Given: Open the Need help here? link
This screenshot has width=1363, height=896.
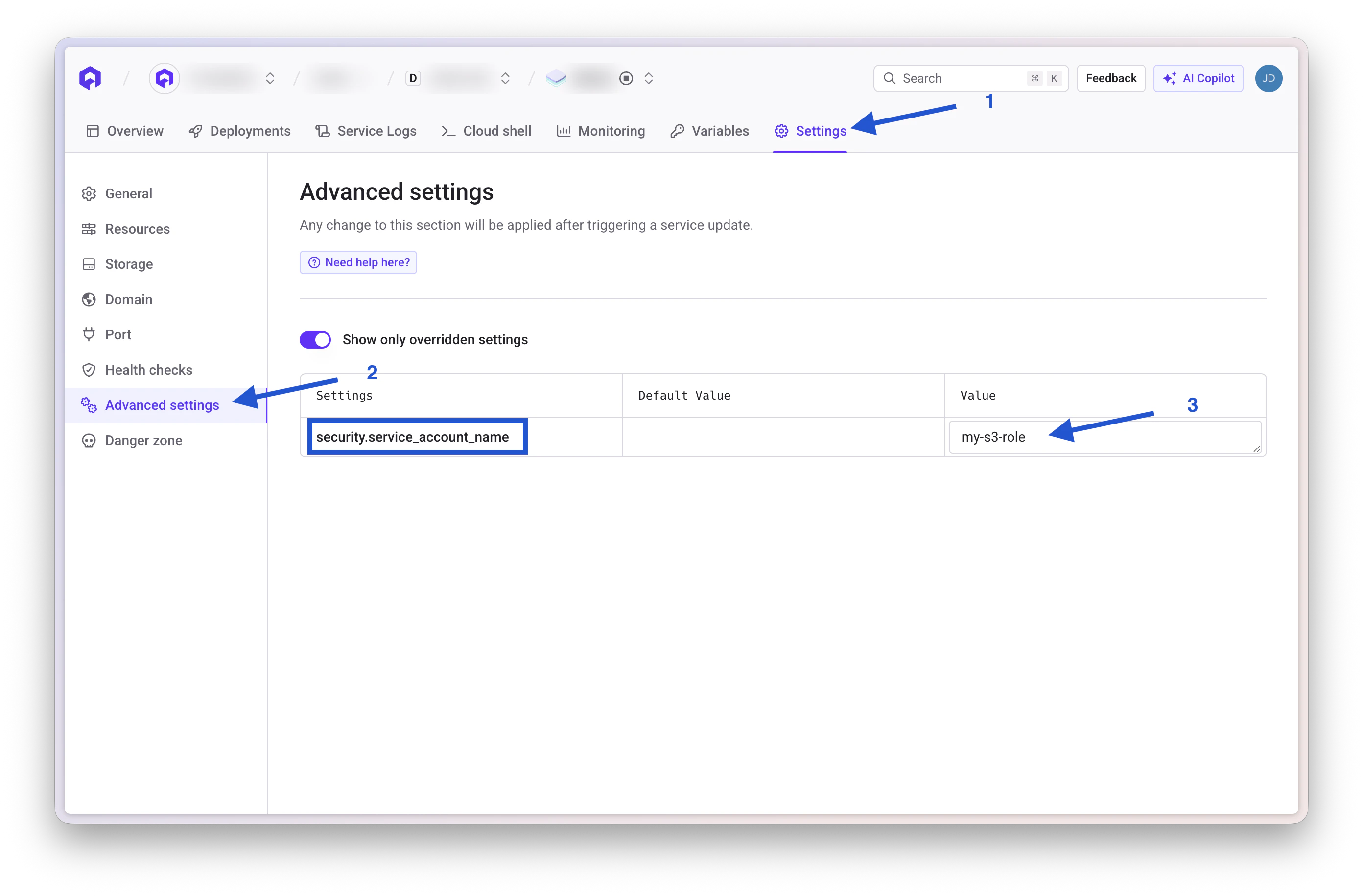Looking at the screenshot, I should coord(358,262).
